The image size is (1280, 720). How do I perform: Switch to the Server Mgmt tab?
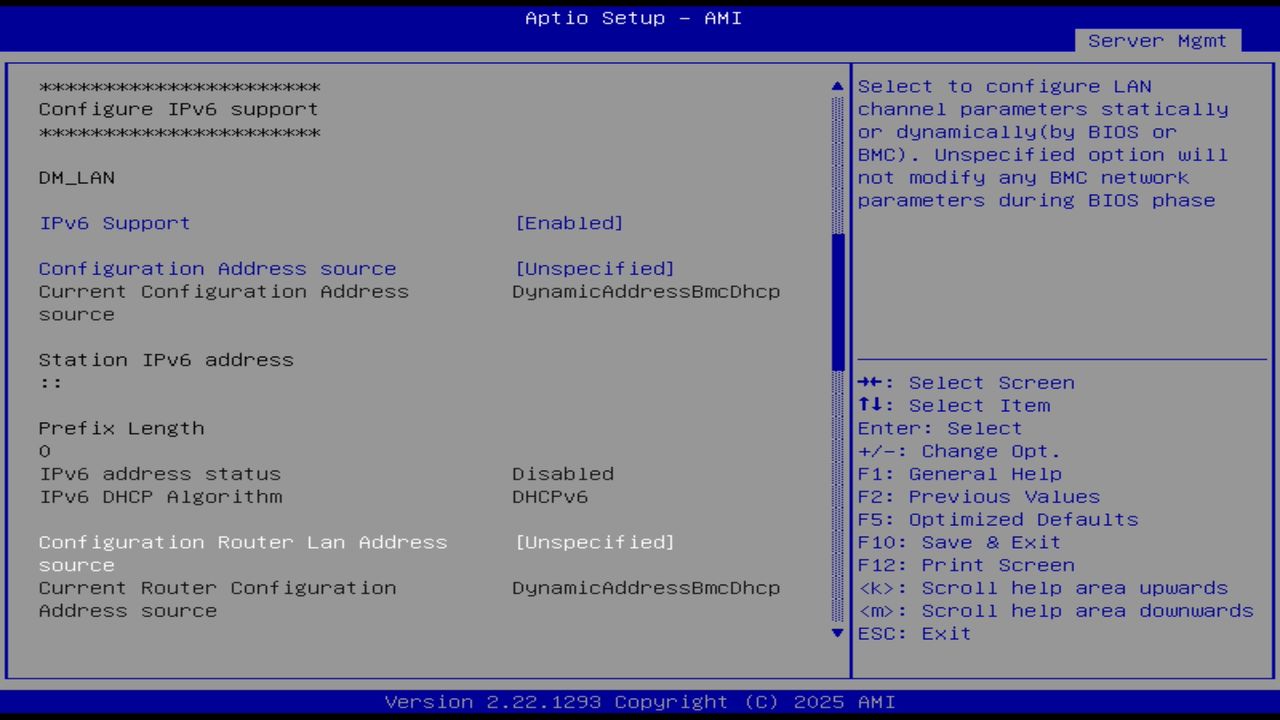click(1157, 41)
